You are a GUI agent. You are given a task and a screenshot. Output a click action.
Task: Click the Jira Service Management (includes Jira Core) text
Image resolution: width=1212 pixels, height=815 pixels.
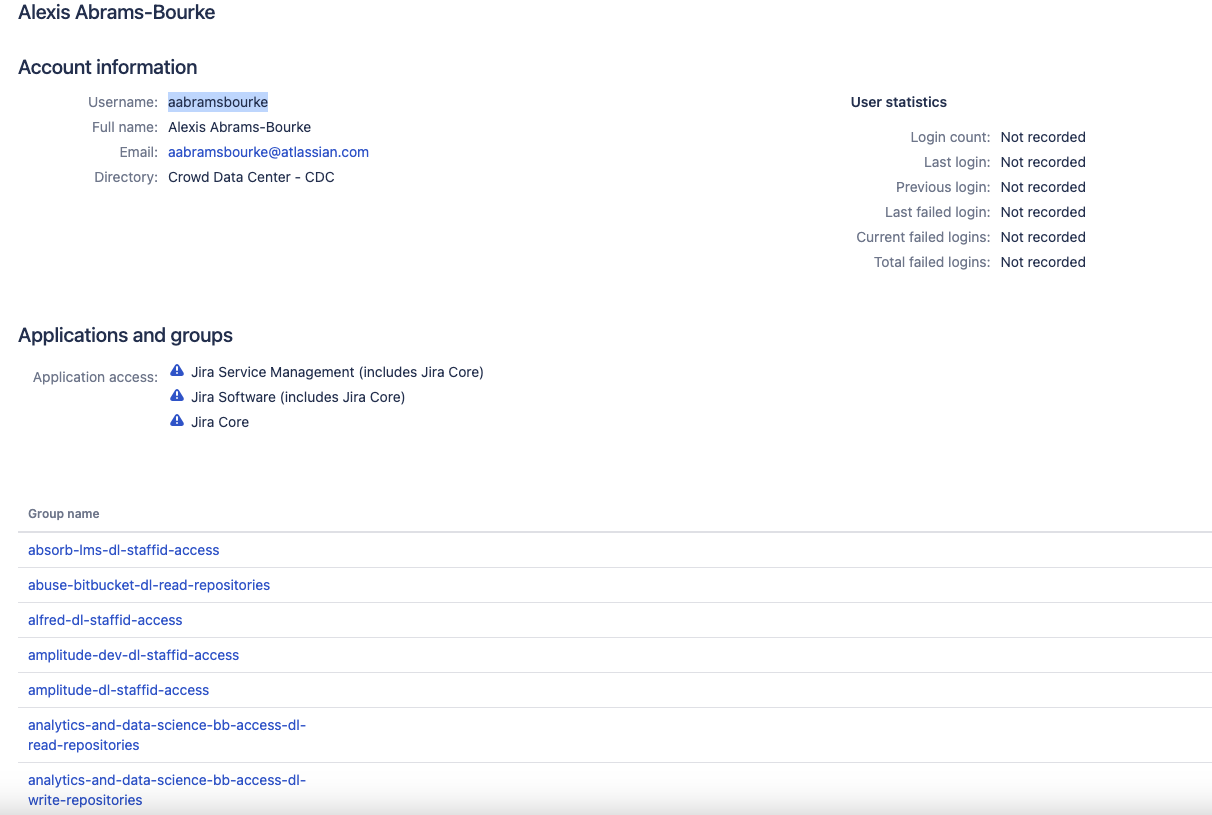pos(337,372)
